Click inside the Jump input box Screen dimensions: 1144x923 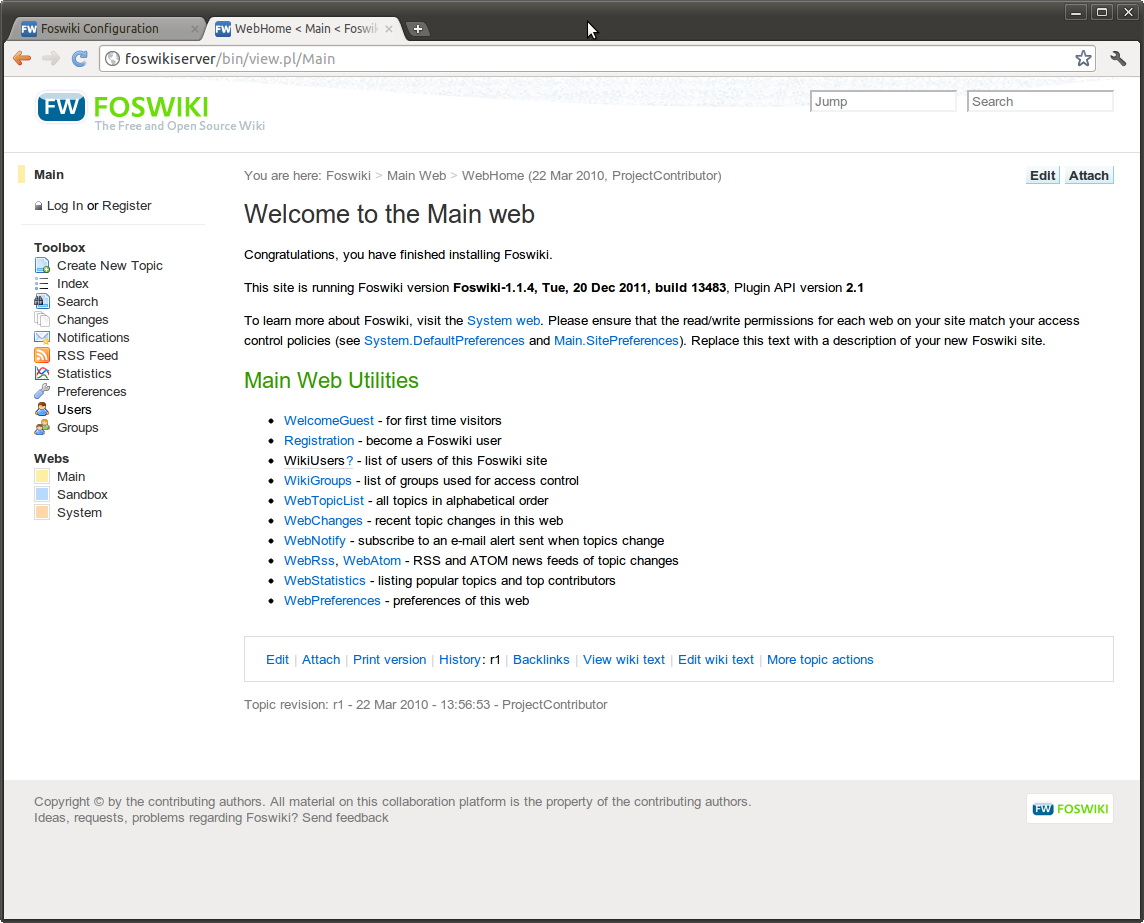tap(882, 101)
